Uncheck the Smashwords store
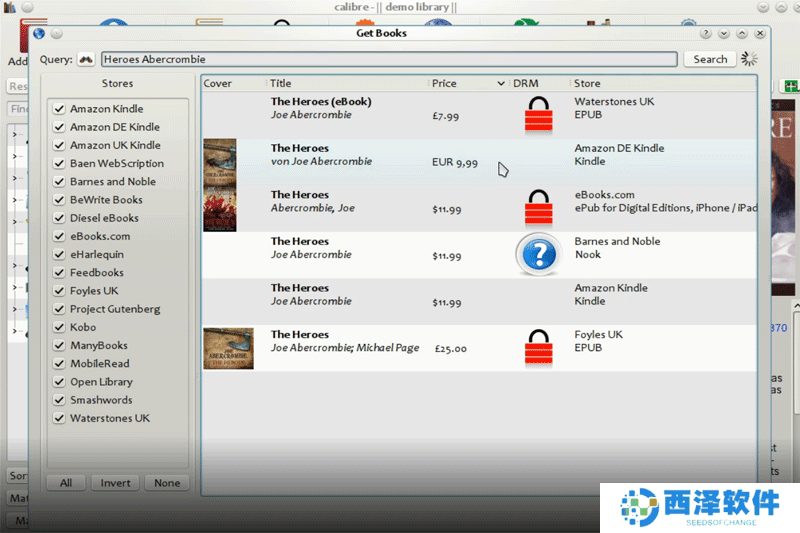Viewport: 800px width, 533px height. pos(59,400)
